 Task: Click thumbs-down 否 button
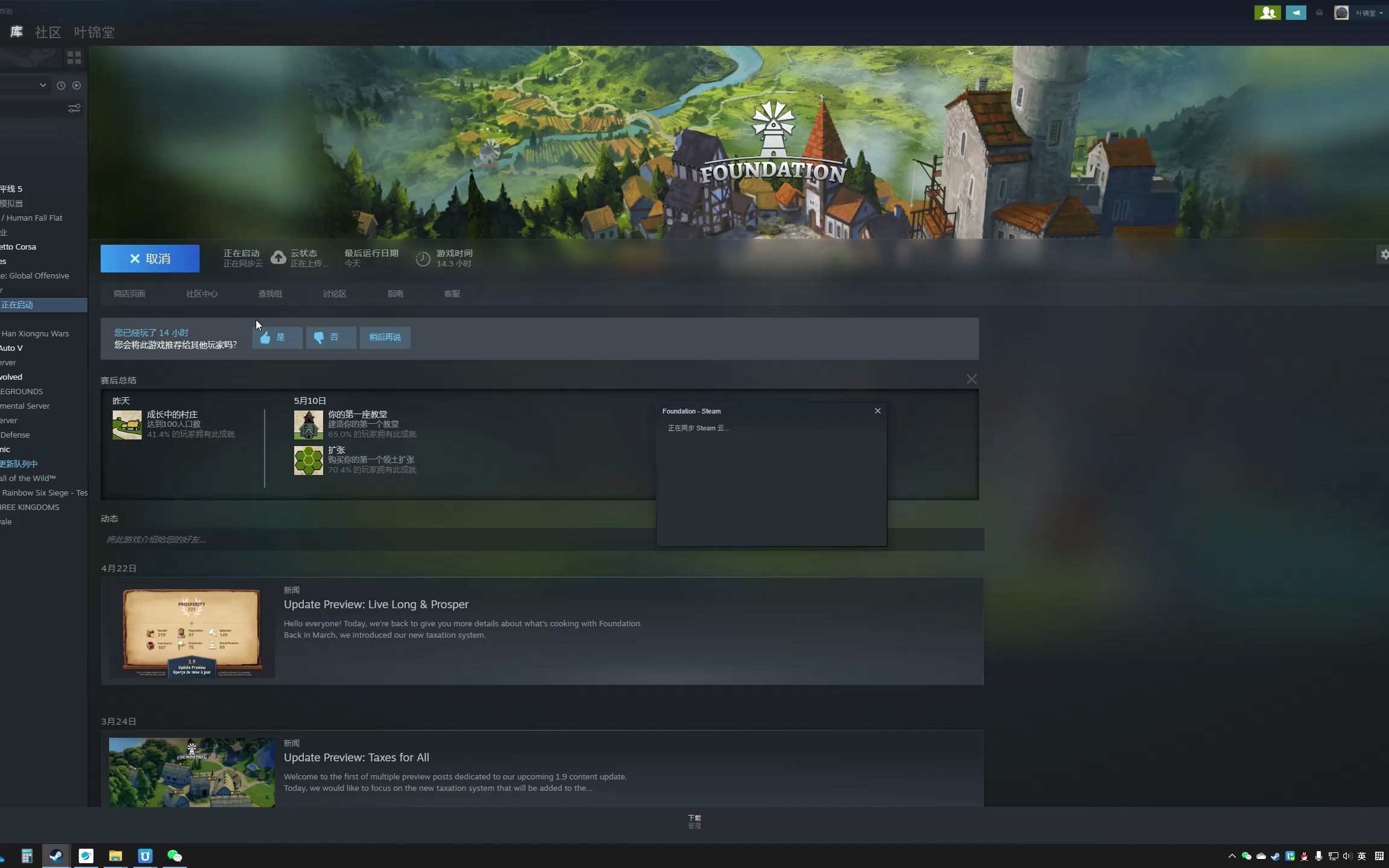pyautogui.click(x=330, y=338)
